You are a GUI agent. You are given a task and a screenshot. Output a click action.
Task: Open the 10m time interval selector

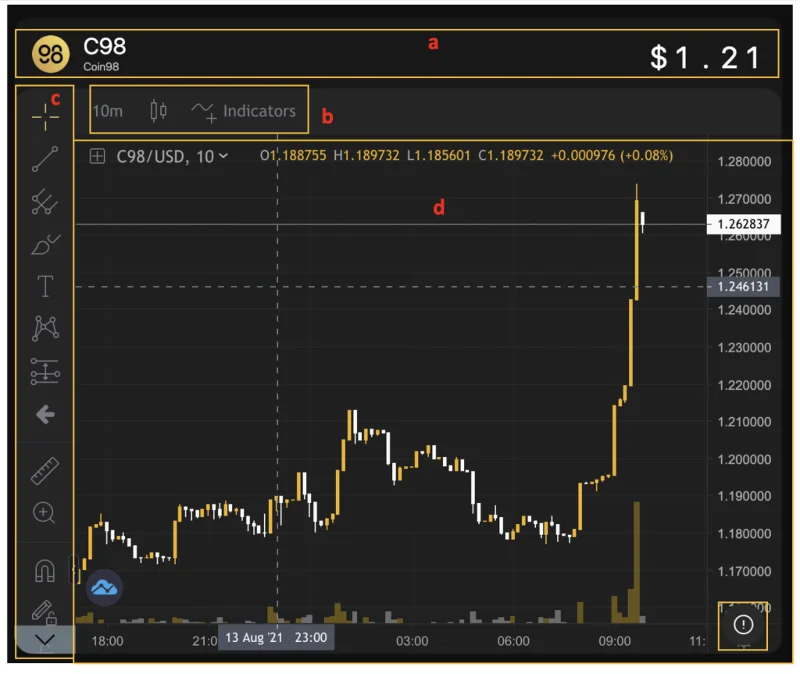tap(108, 111)
